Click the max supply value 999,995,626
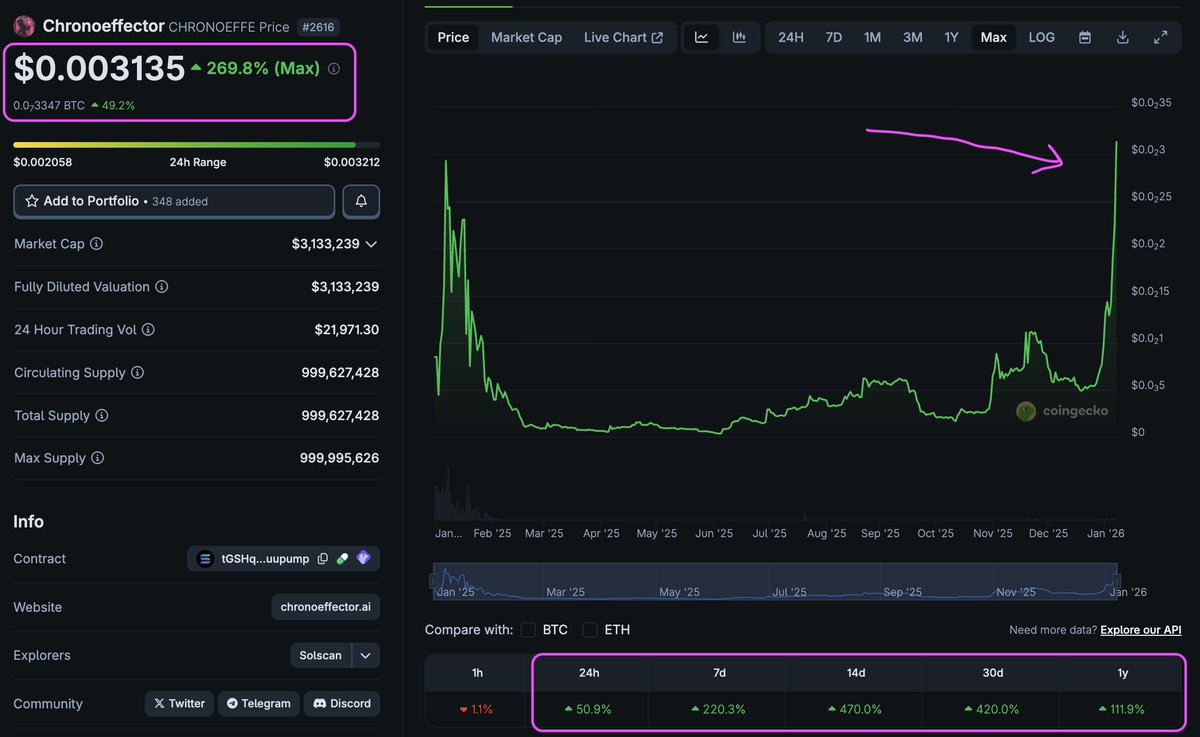The height and width of the screenshot is (737, 1200). [339, 459]
